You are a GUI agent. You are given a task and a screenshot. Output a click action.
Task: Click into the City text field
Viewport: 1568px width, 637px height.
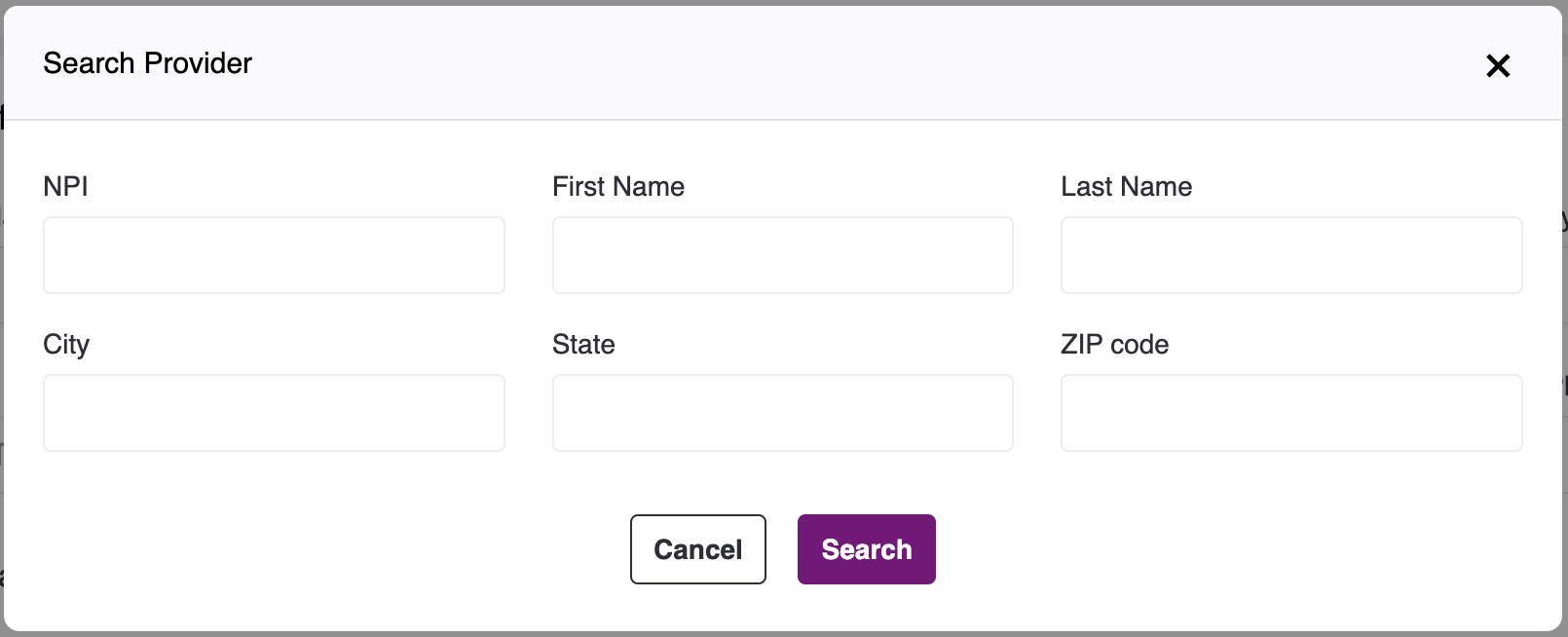point(274,413)
